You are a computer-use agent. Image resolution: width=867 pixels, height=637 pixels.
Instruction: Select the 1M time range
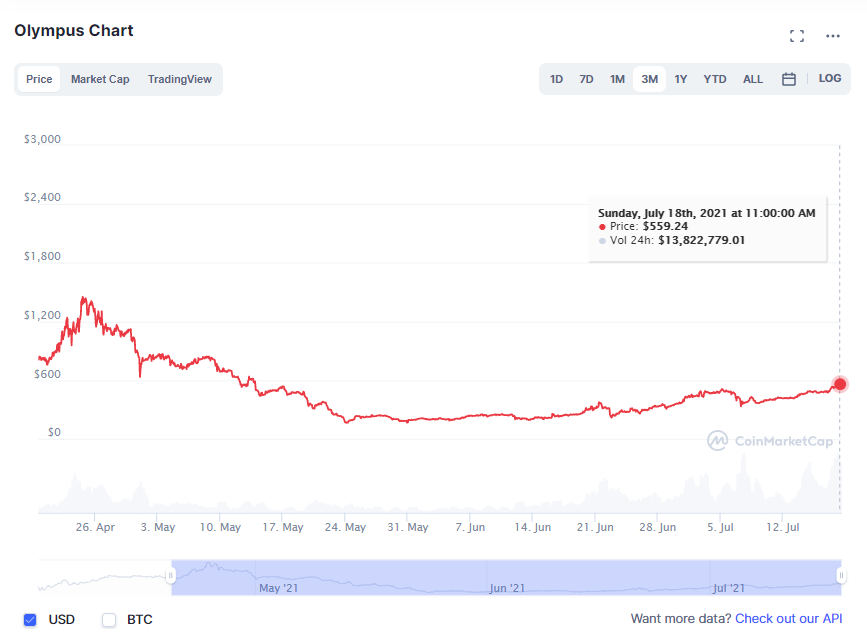click(x=617, y=79)
